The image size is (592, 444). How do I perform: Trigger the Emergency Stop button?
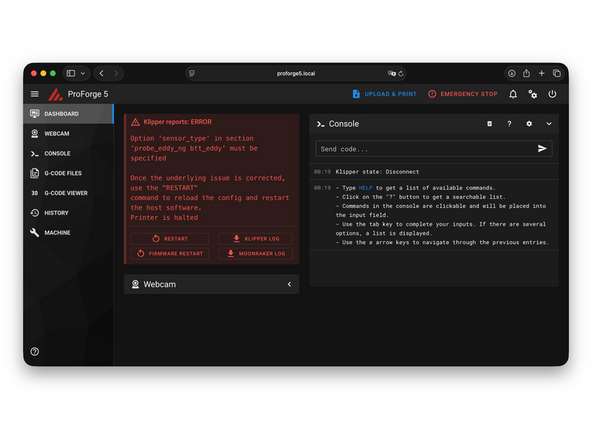(x=462, y=94)
